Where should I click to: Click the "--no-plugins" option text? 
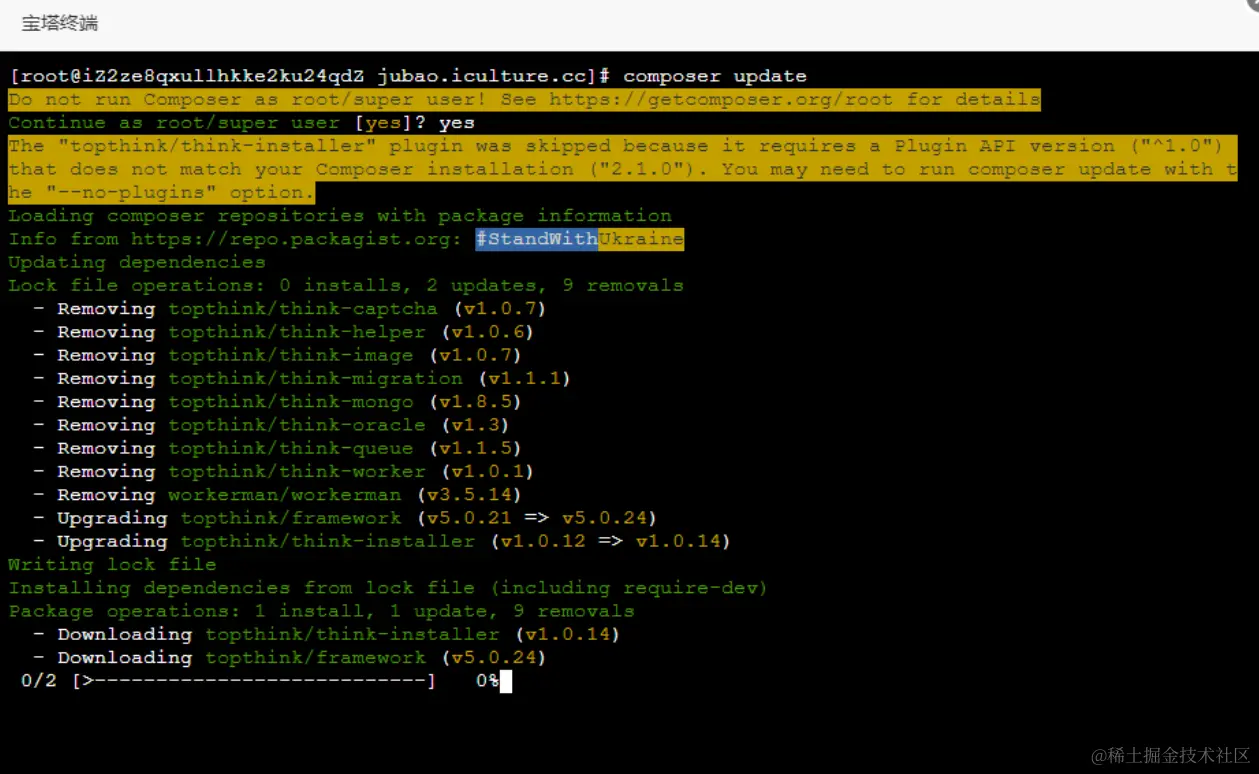(x=131, y=192)
